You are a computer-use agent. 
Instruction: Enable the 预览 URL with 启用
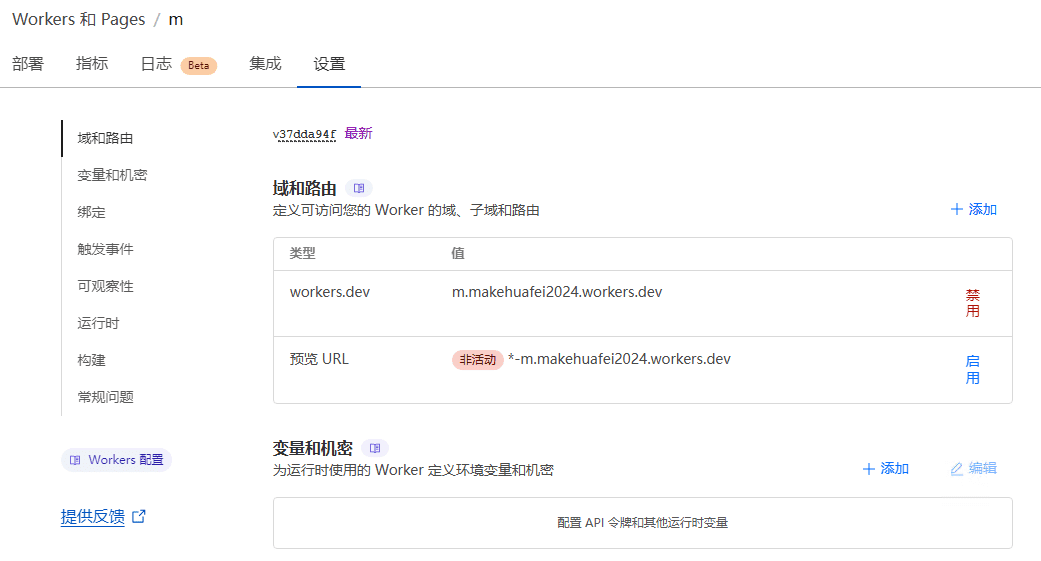click(972, 369)
